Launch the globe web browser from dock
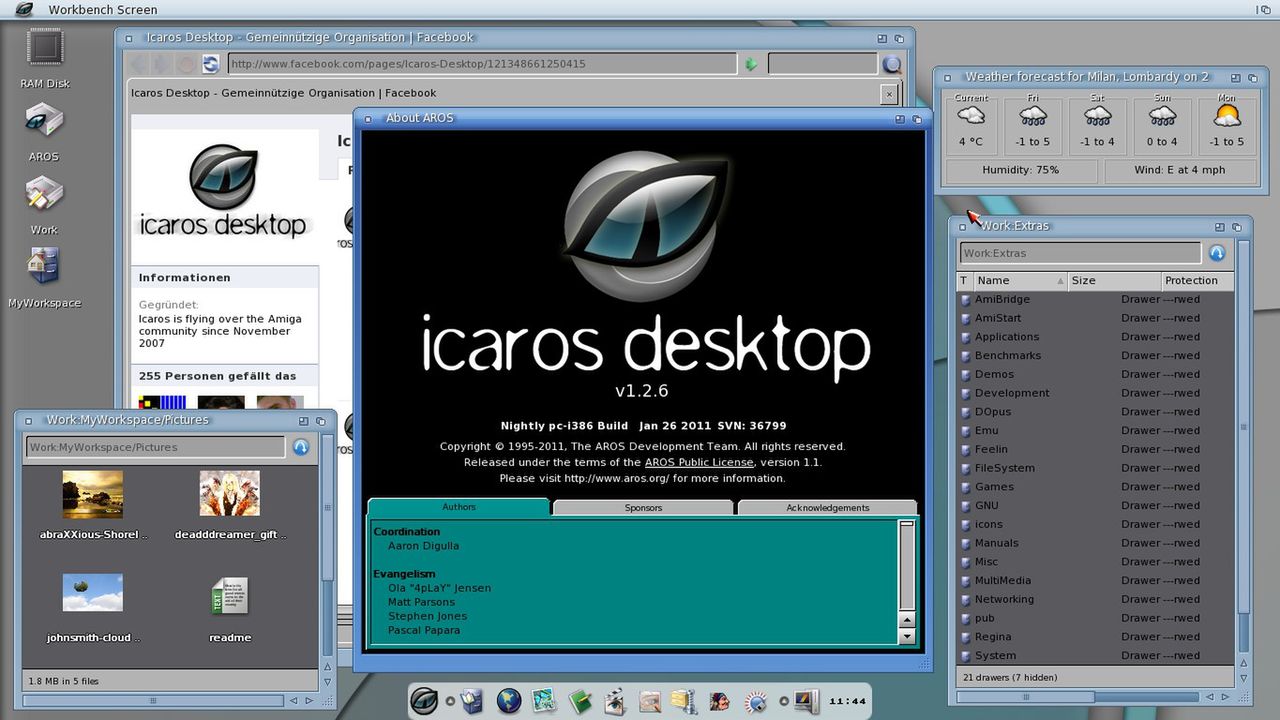 (509, 701)
